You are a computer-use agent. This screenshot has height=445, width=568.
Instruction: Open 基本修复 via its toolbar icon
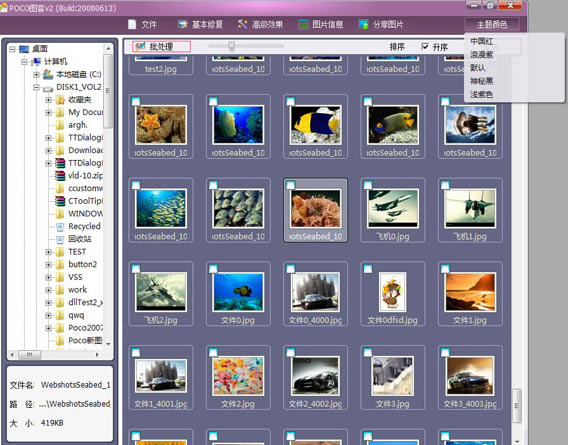[183, 24]
